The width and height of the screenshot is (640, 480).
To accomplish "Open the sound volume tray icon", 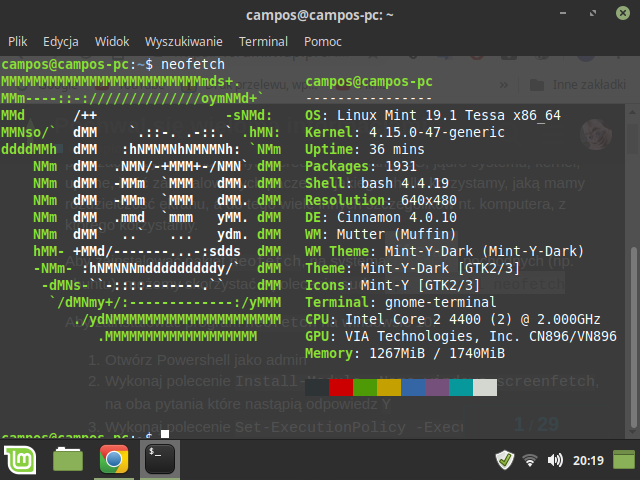I will coord(554,460).
